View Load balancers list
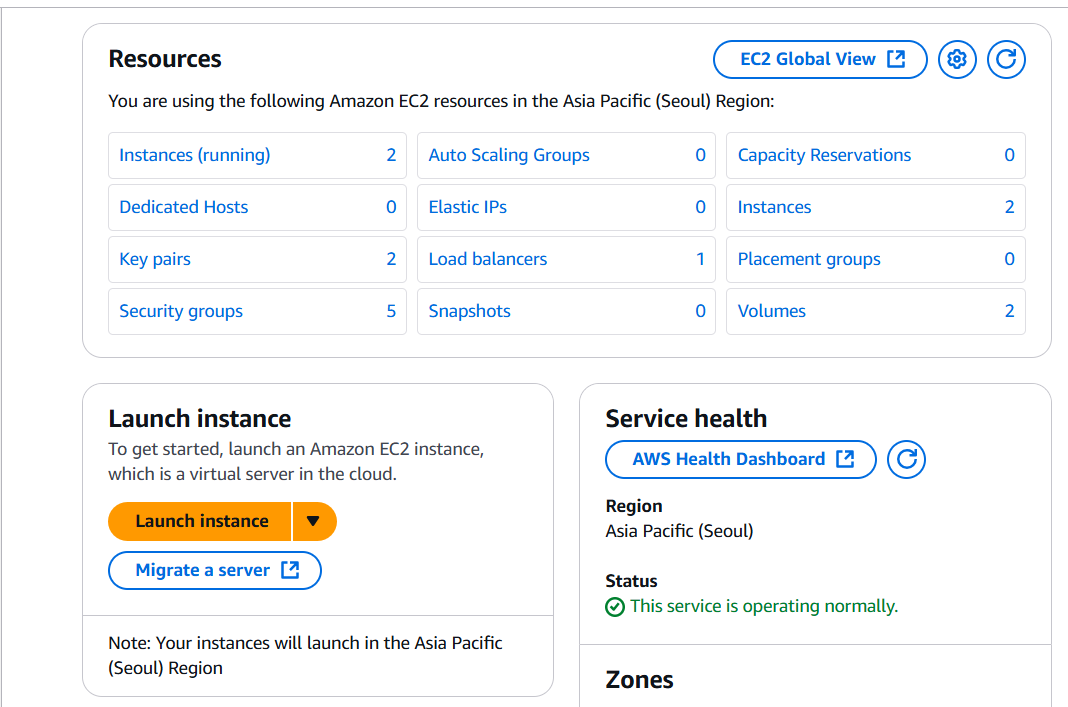The height and width of the screenshot is (707, 1068). pyautogui.click(x=488, y=259)
